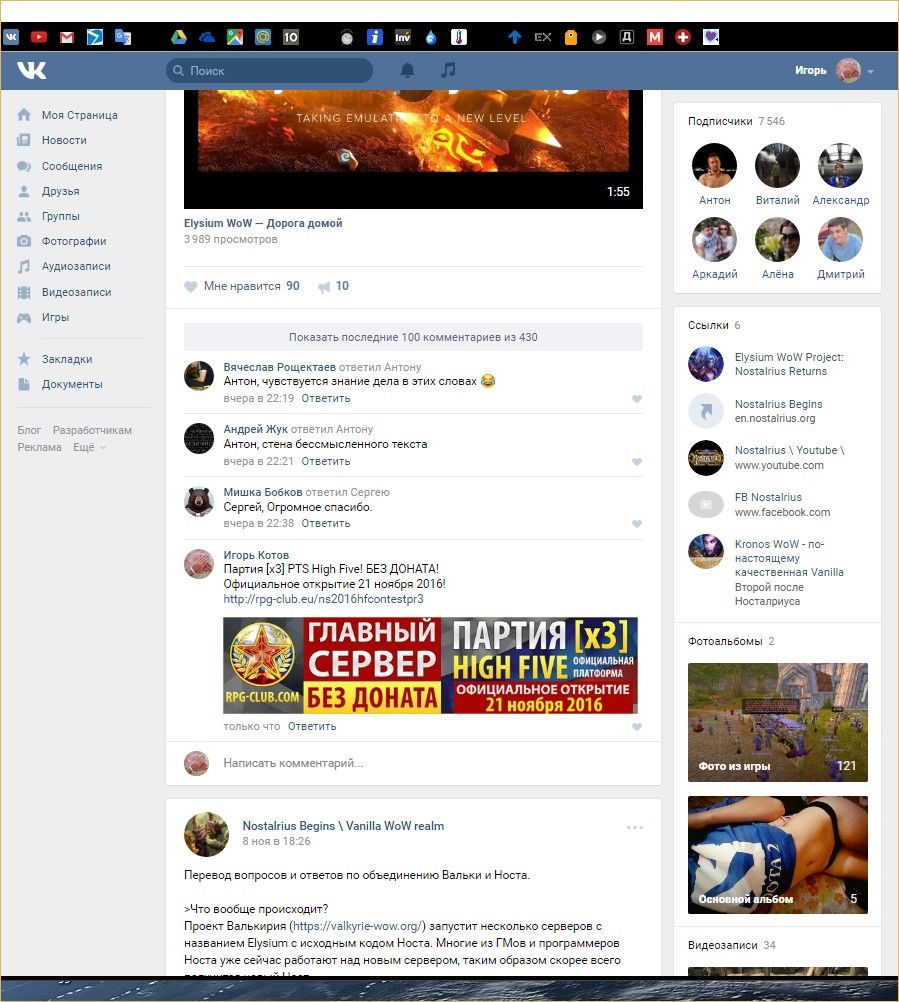Open the music note player icon in header
This screenshot has height=1002, width=899.
point(449,70)
